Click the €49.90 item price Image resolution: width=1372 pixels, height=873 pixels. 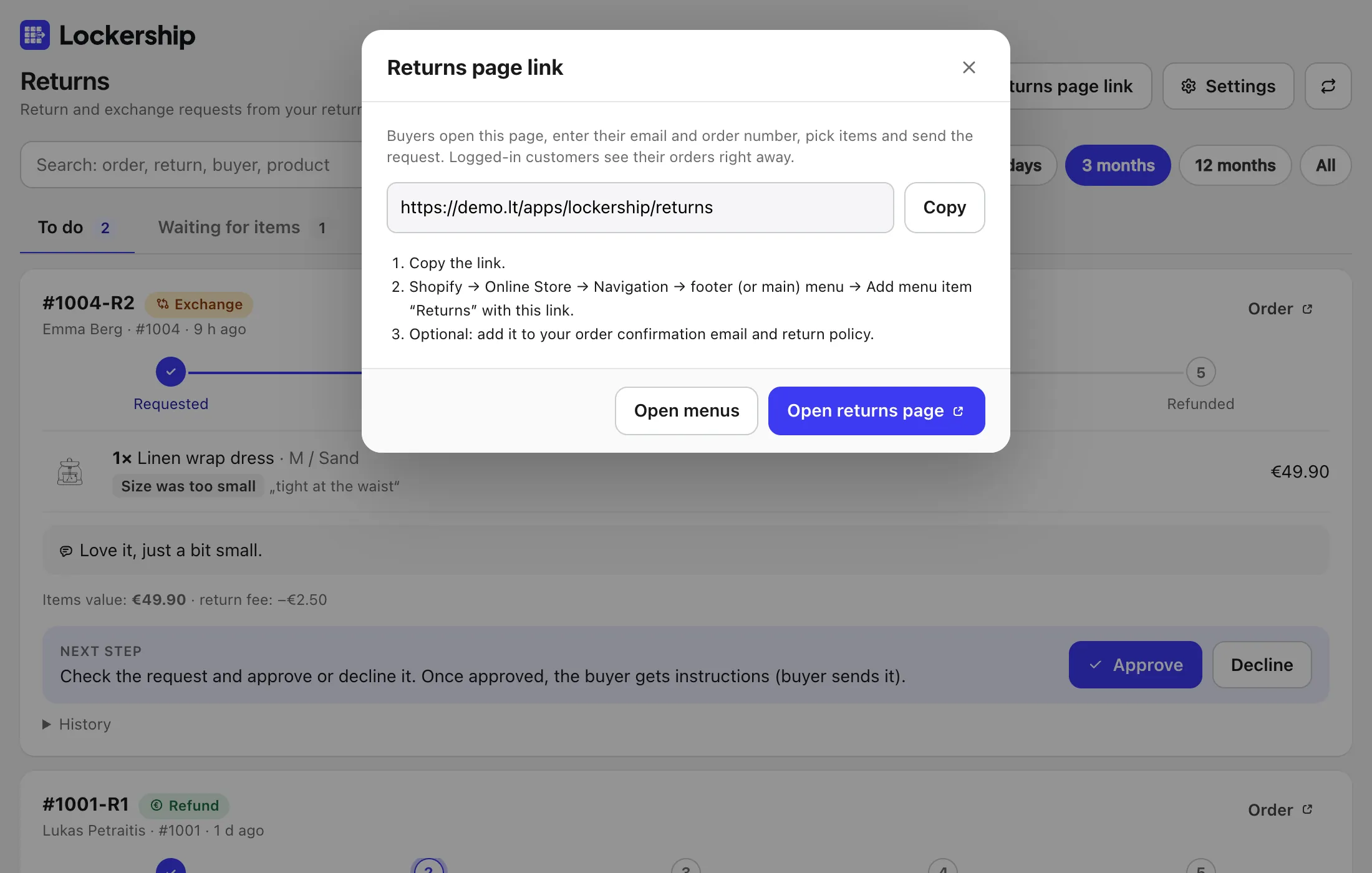[1300, 471]
